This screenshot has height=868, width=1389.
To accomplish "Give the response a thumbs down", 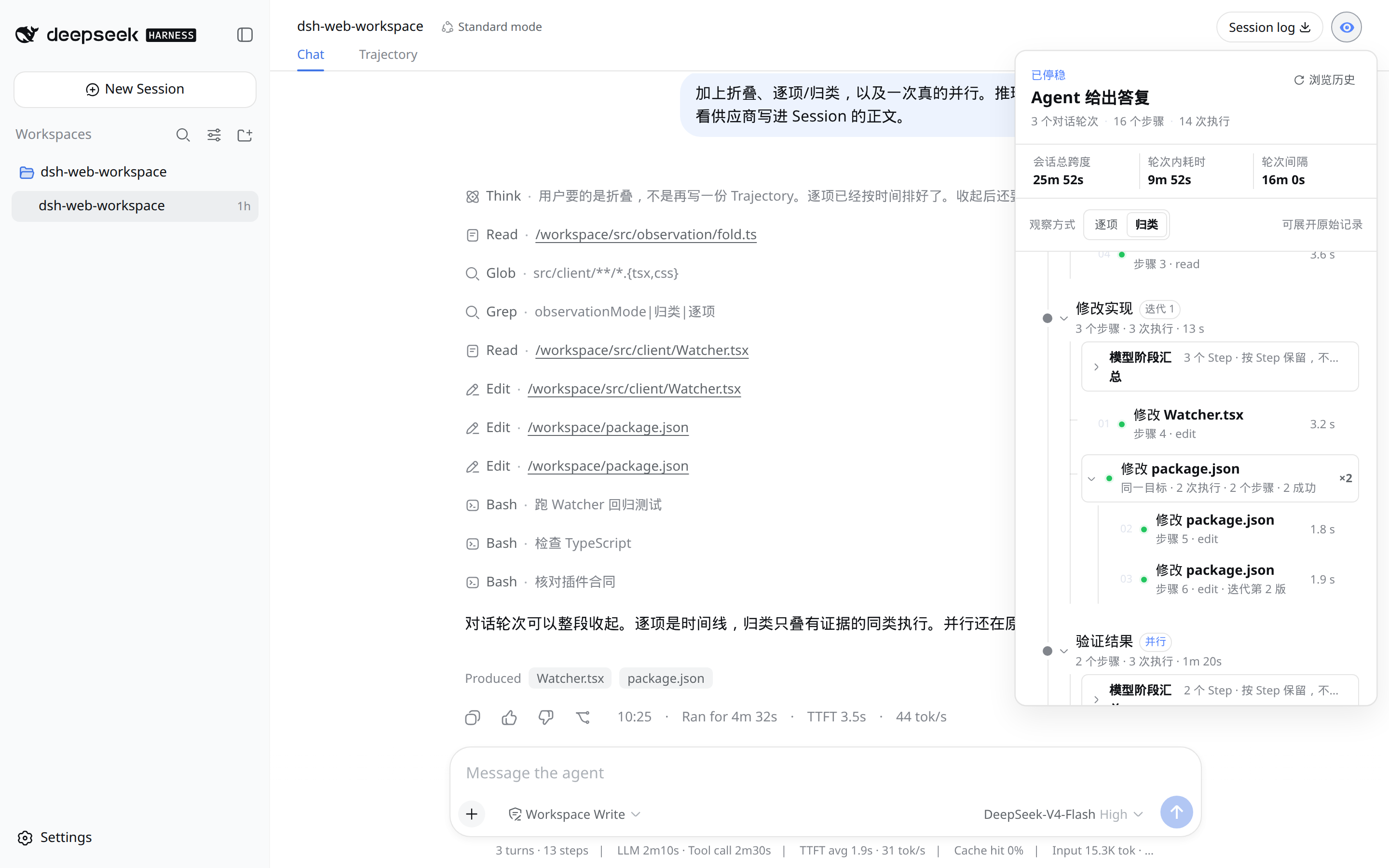I will pos(546,717).
